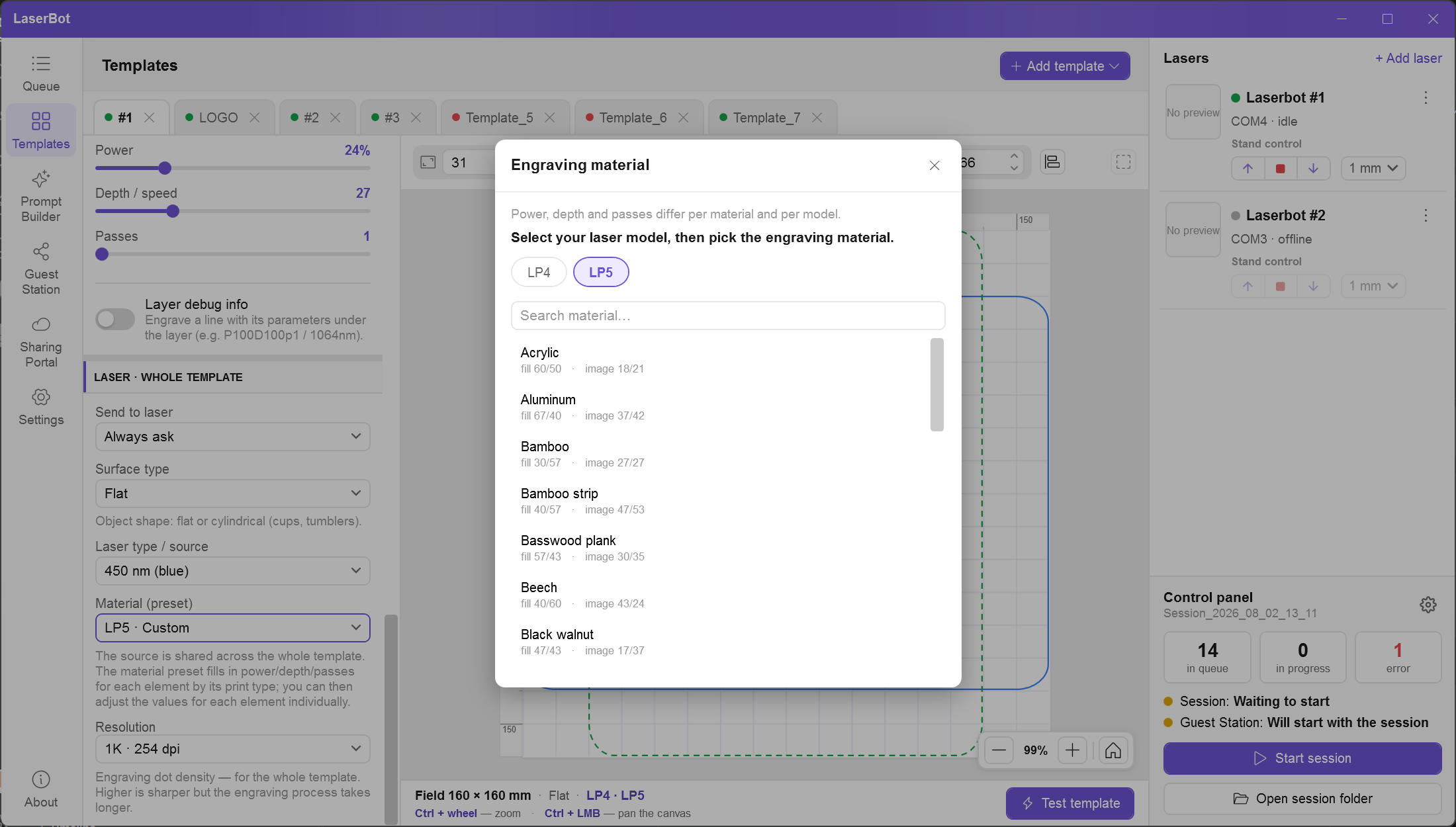Open Laser type / source dropdown
The image size is (1456, 827).
[233, 571]
